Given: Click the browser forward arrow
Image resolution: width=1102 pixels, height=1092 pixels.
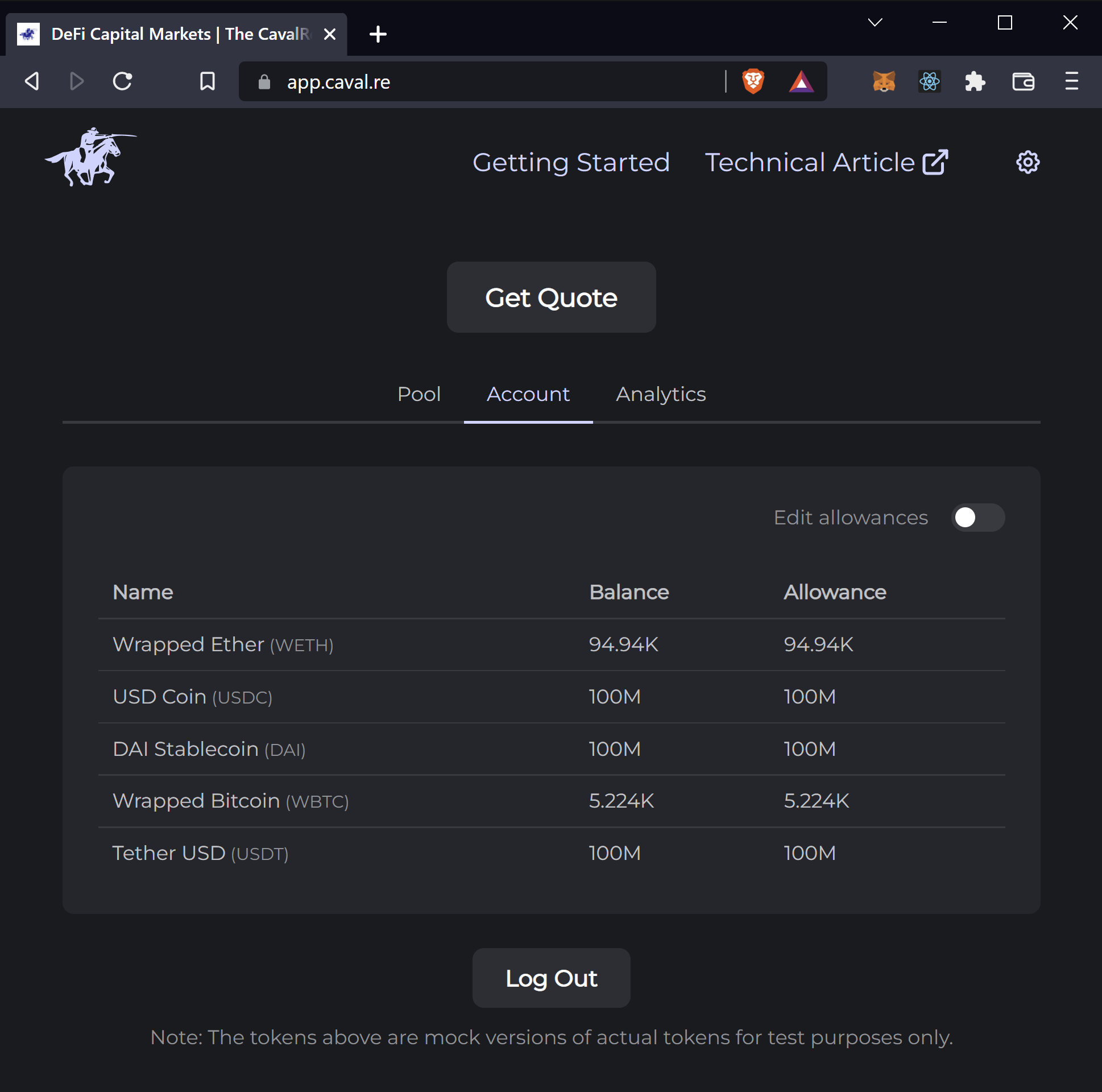Looking at the screenshot, I should point(76,81).
